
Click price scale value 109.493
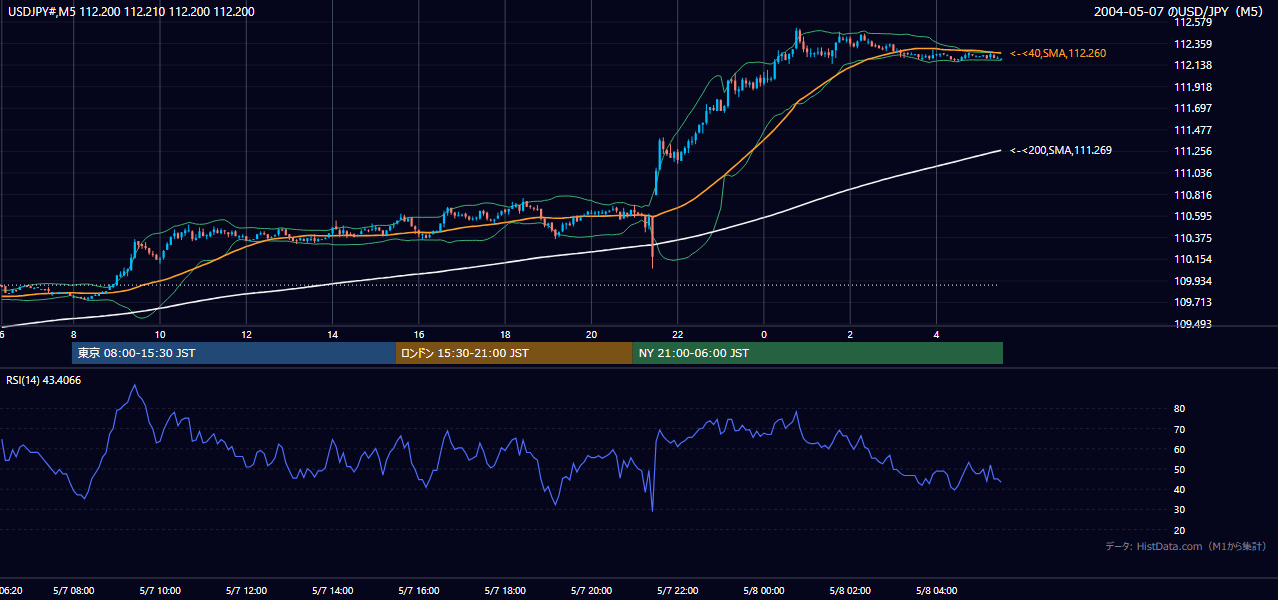point(1193,324)
